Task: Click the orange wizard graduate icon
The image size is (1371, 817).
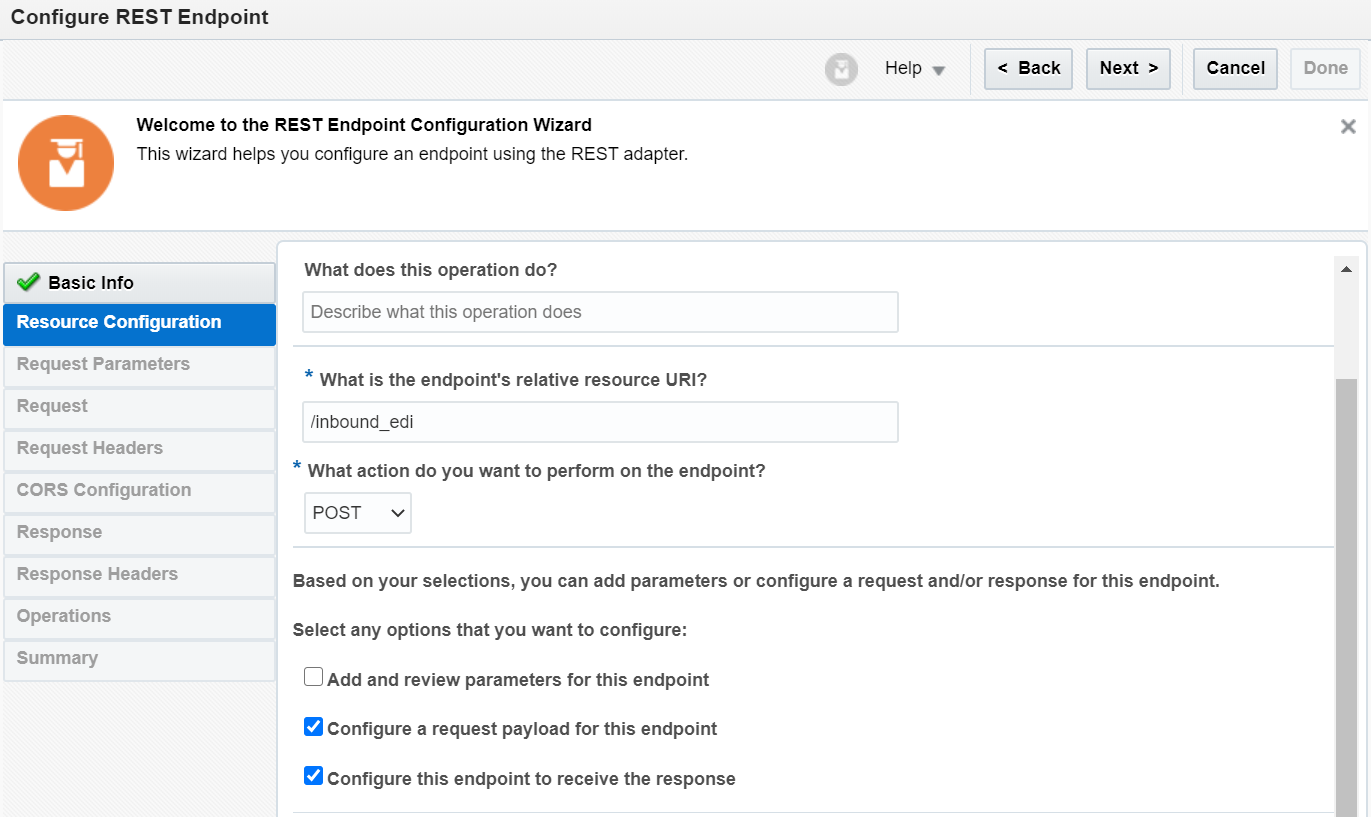Action: click(66, 163)
